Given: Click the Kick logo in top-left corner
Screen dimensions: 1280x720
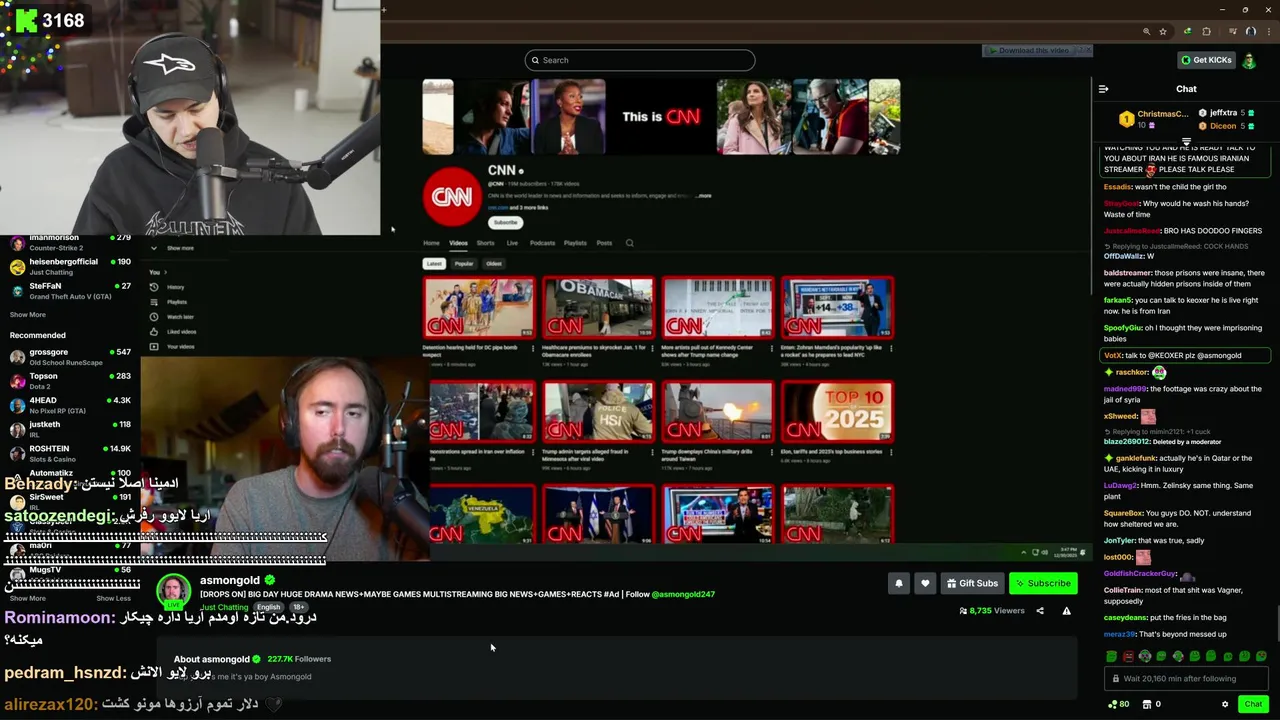Looking at the screenshot, I should (x=26, y=20).
